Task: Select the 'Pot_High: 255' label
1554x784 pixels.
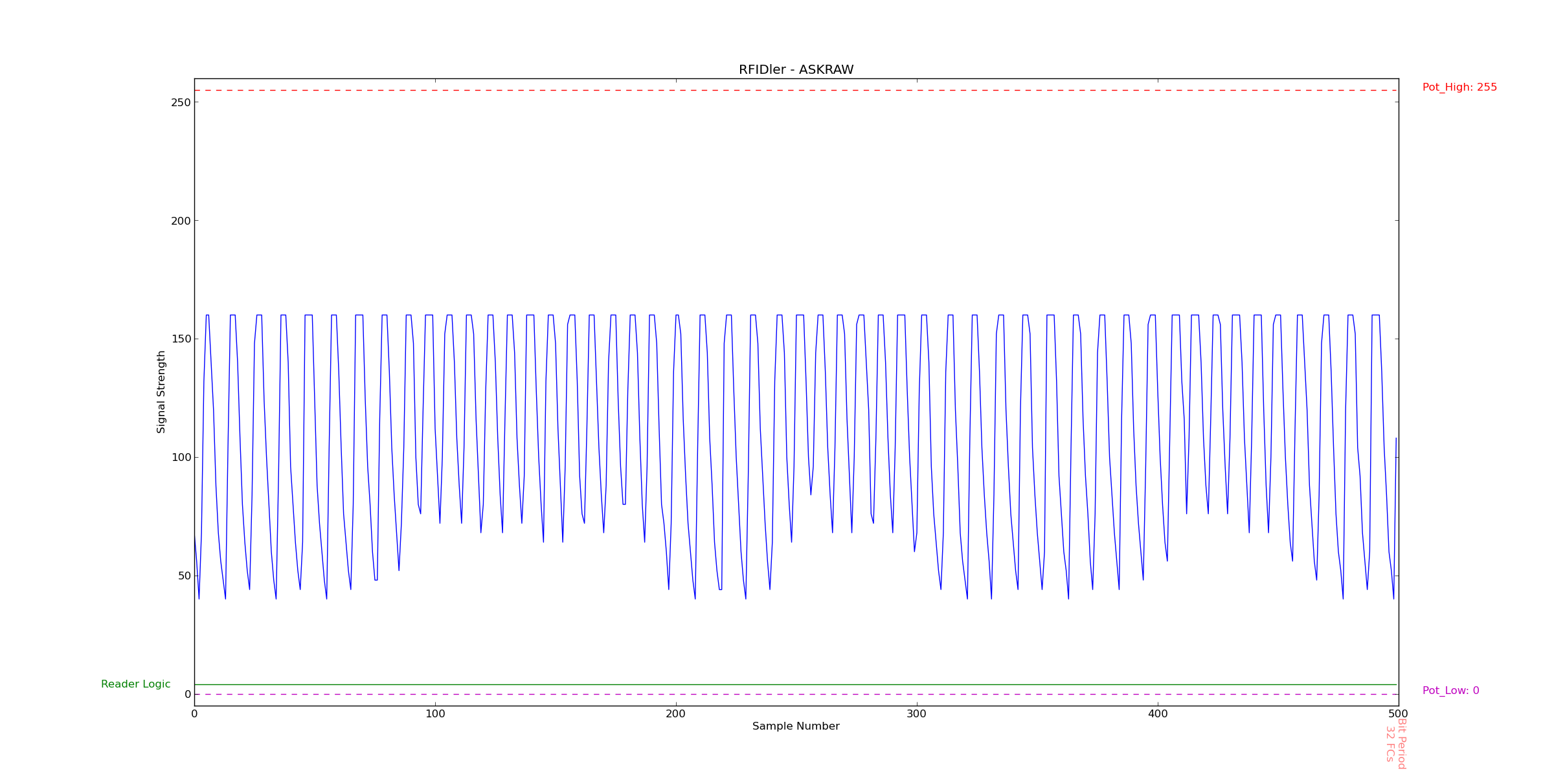Action: [1459, 87]
